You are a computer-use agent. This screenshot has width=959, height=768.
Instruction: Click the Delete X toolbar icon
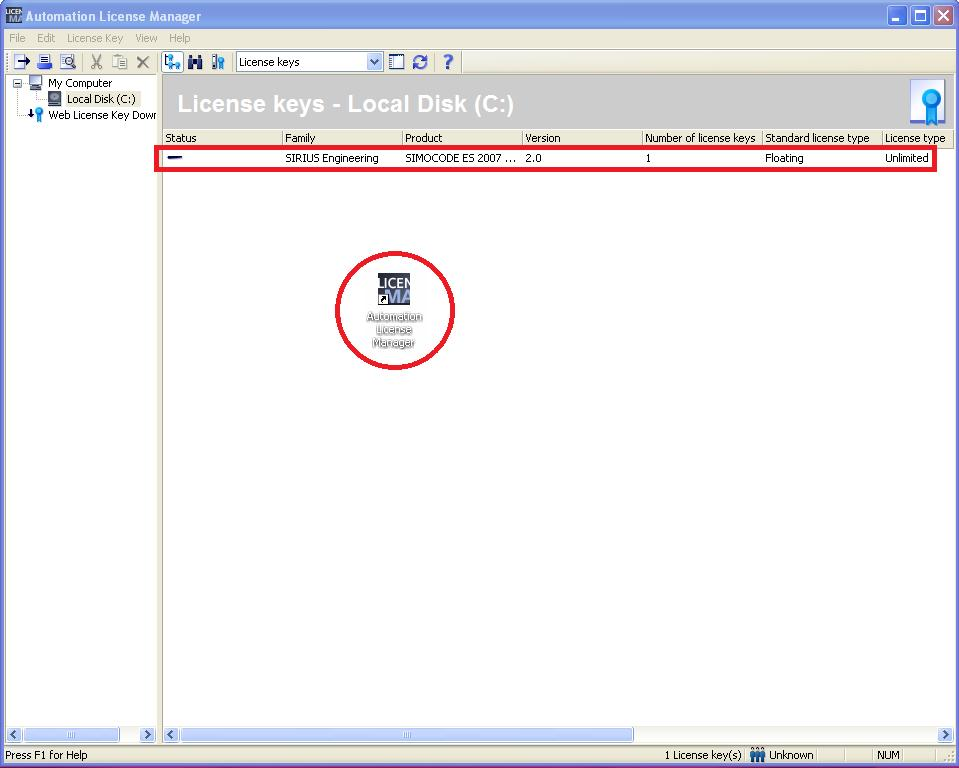point(143,62)
